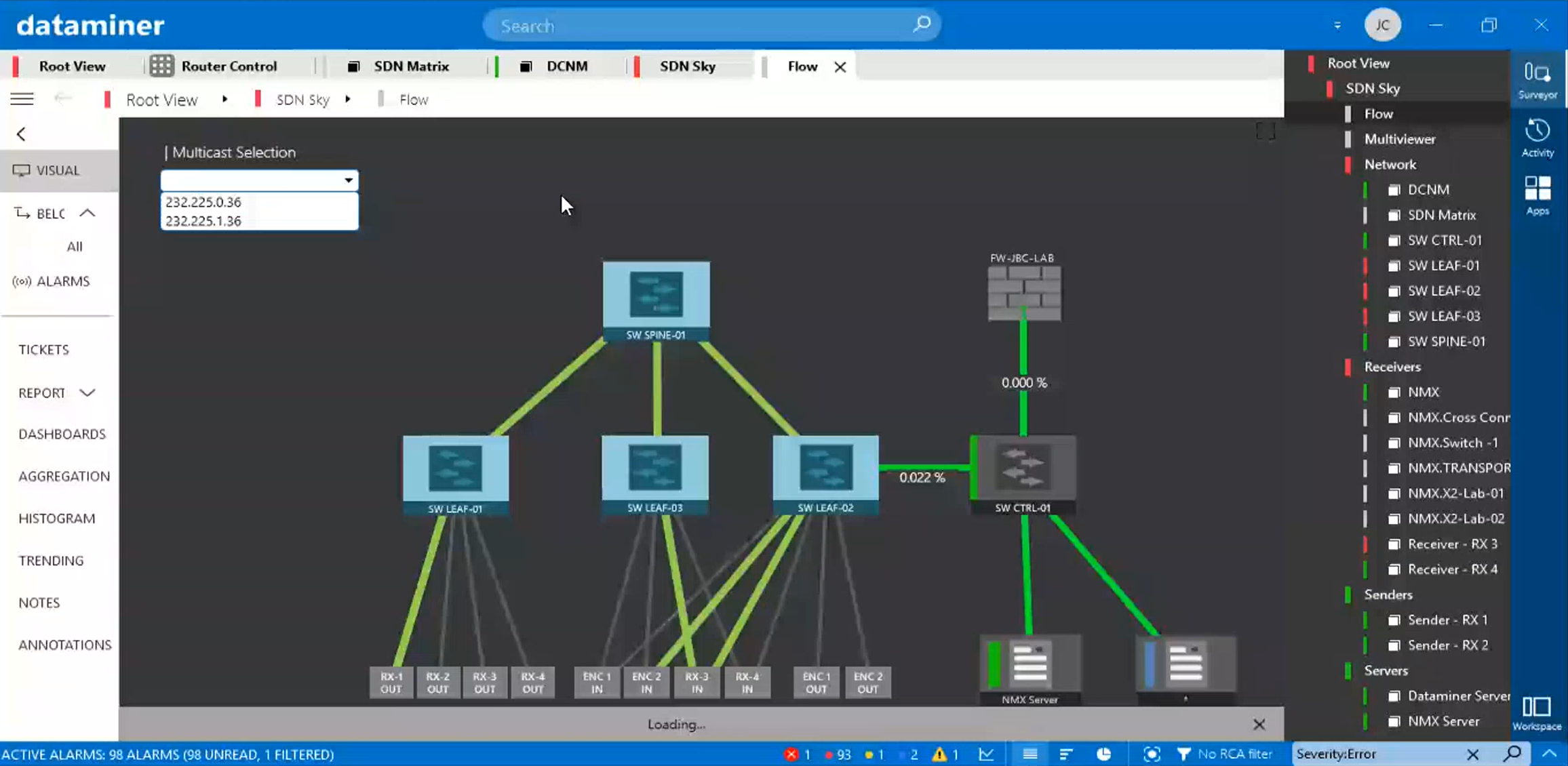The image size is (1568, 766).
Task: Click the pie chart icon in status bar
Action: pyautogui.click(x=1104, y=754)
